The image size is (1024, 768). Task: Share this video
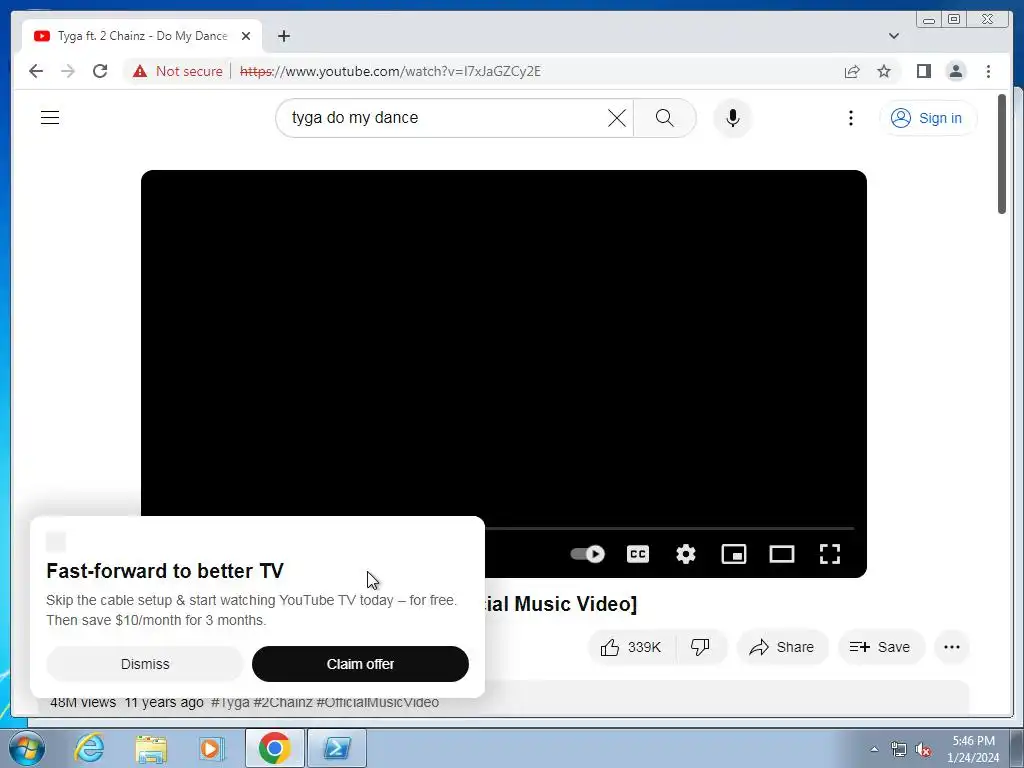pyautogui.click(x=782, y=647)
